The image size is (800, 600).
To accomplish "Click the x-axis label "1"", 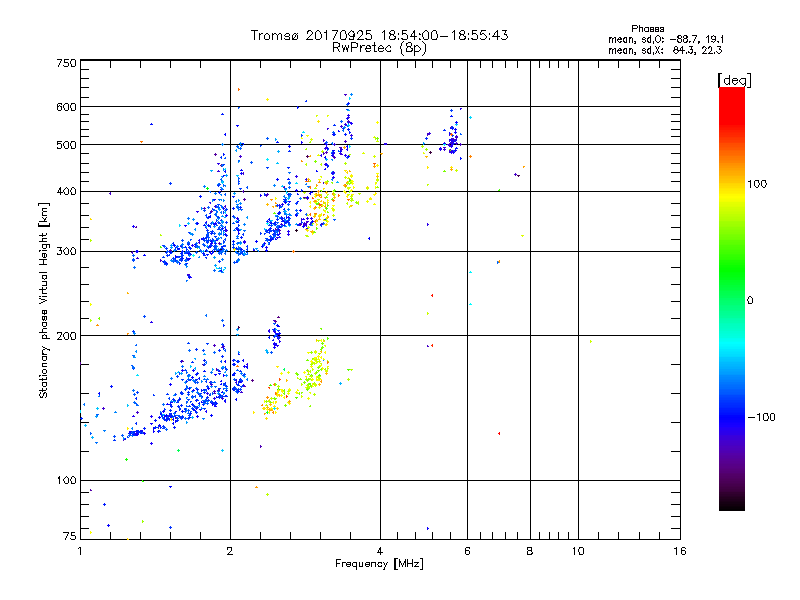I will (80, 551).
